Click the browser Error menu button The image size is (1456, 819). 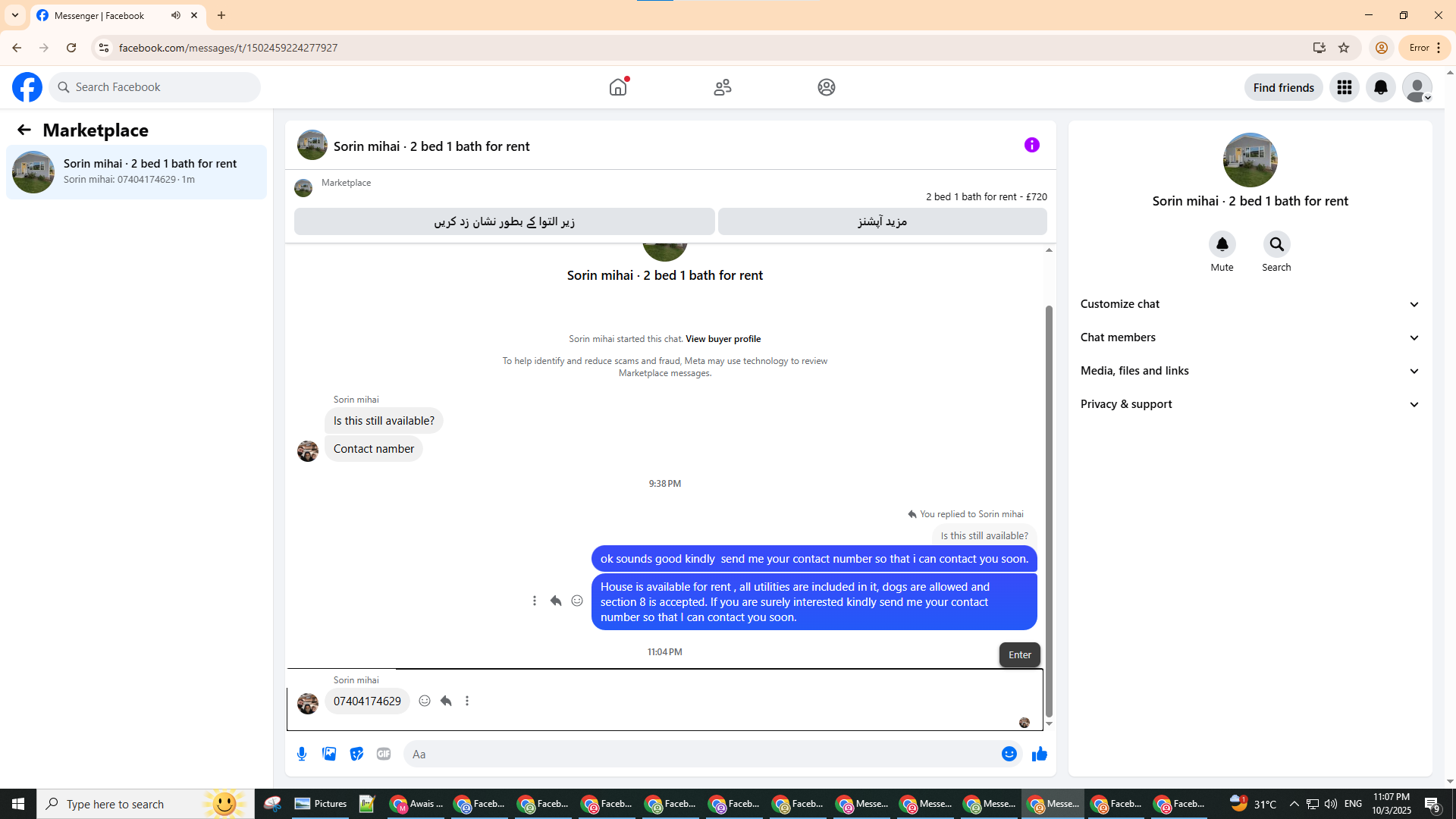(x=1425, y=48)
